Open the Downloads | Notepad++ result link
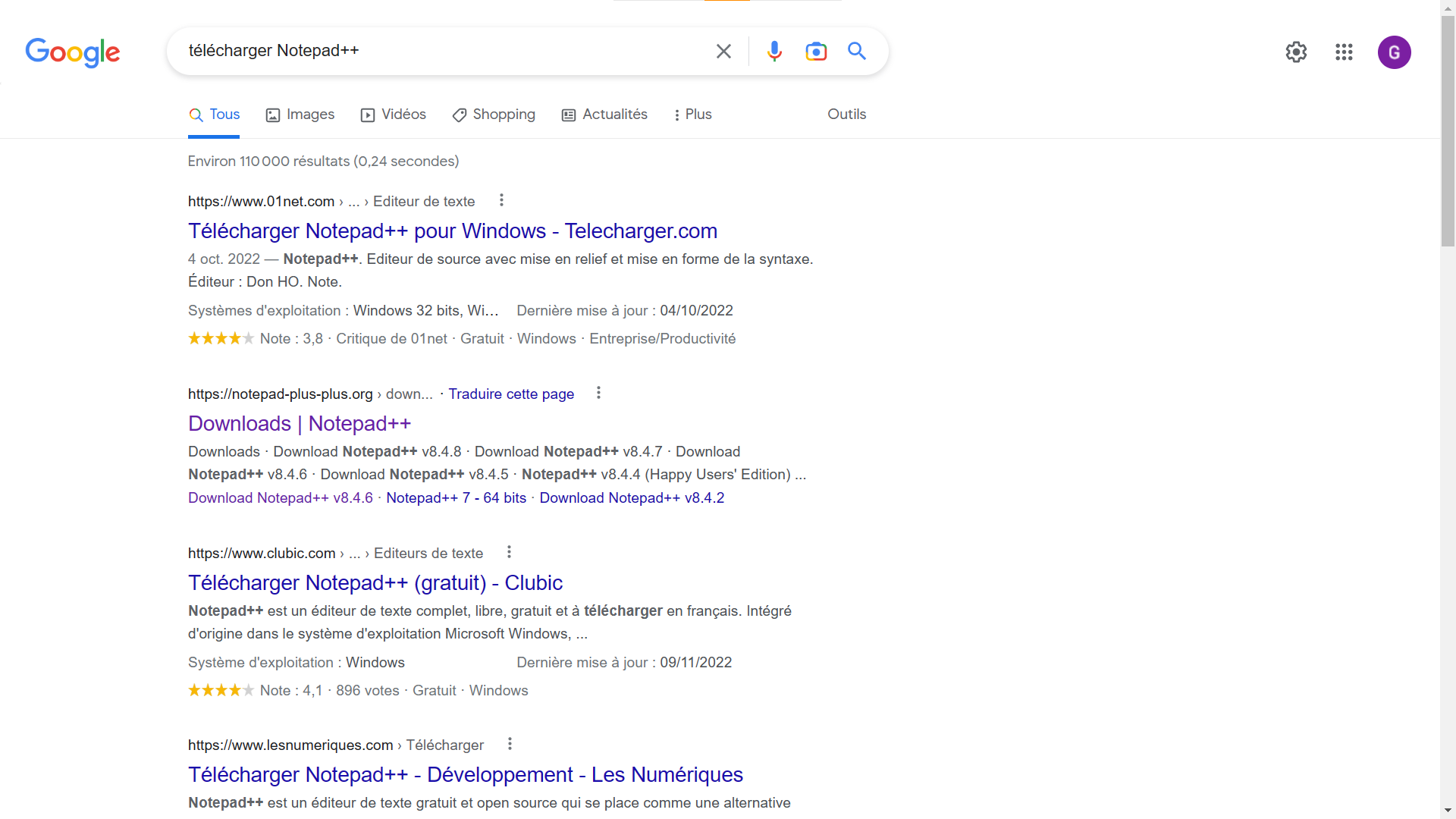1456x819 pixels. click(300, 423)
